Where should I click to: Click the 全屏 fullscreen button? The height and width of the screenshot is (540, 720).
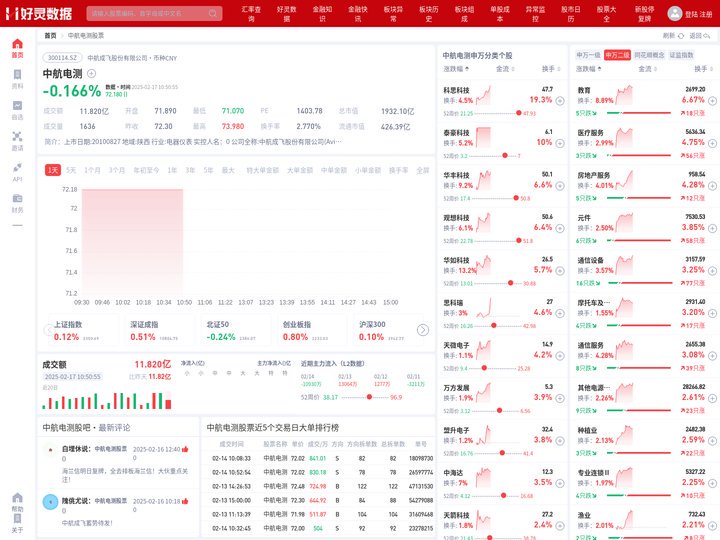pyautogui.click(x=423, y=170)
